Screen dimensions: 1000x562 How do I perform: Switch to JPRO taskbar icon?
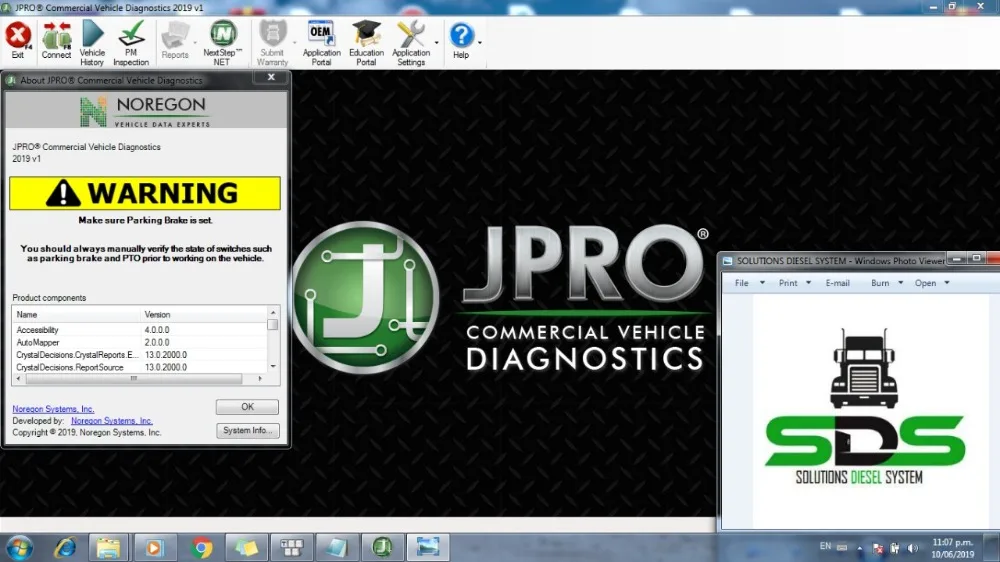[383, 547]
